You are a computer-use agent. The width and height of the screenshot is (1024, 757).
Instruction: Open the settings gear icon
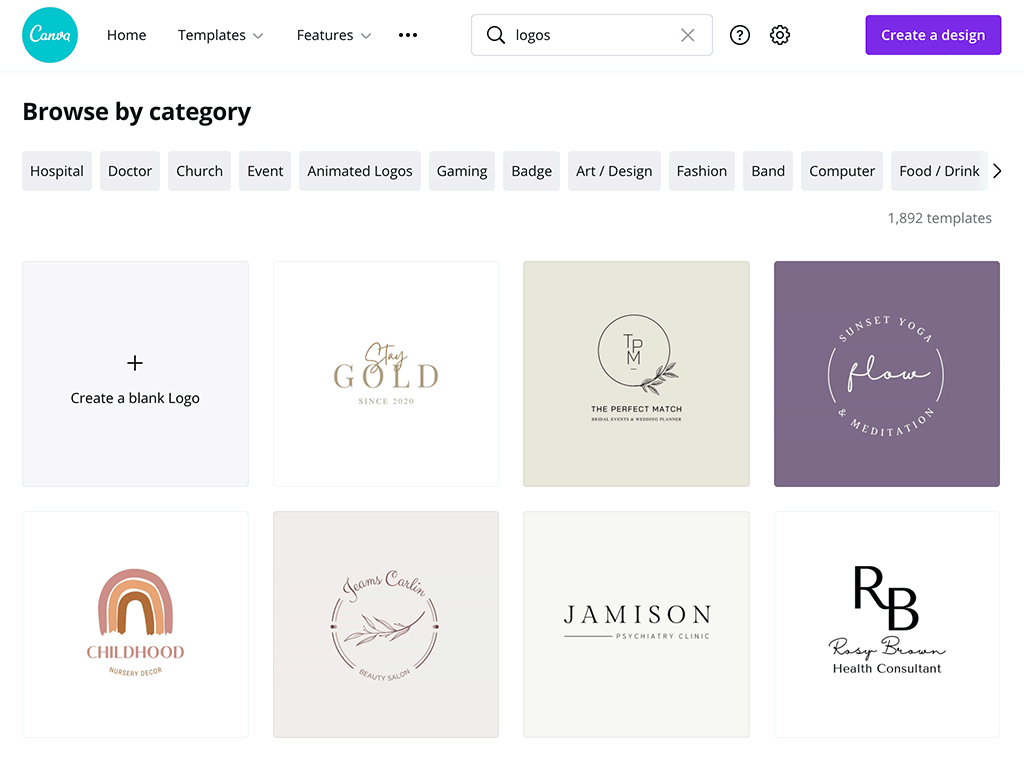[x=780, y=35]
